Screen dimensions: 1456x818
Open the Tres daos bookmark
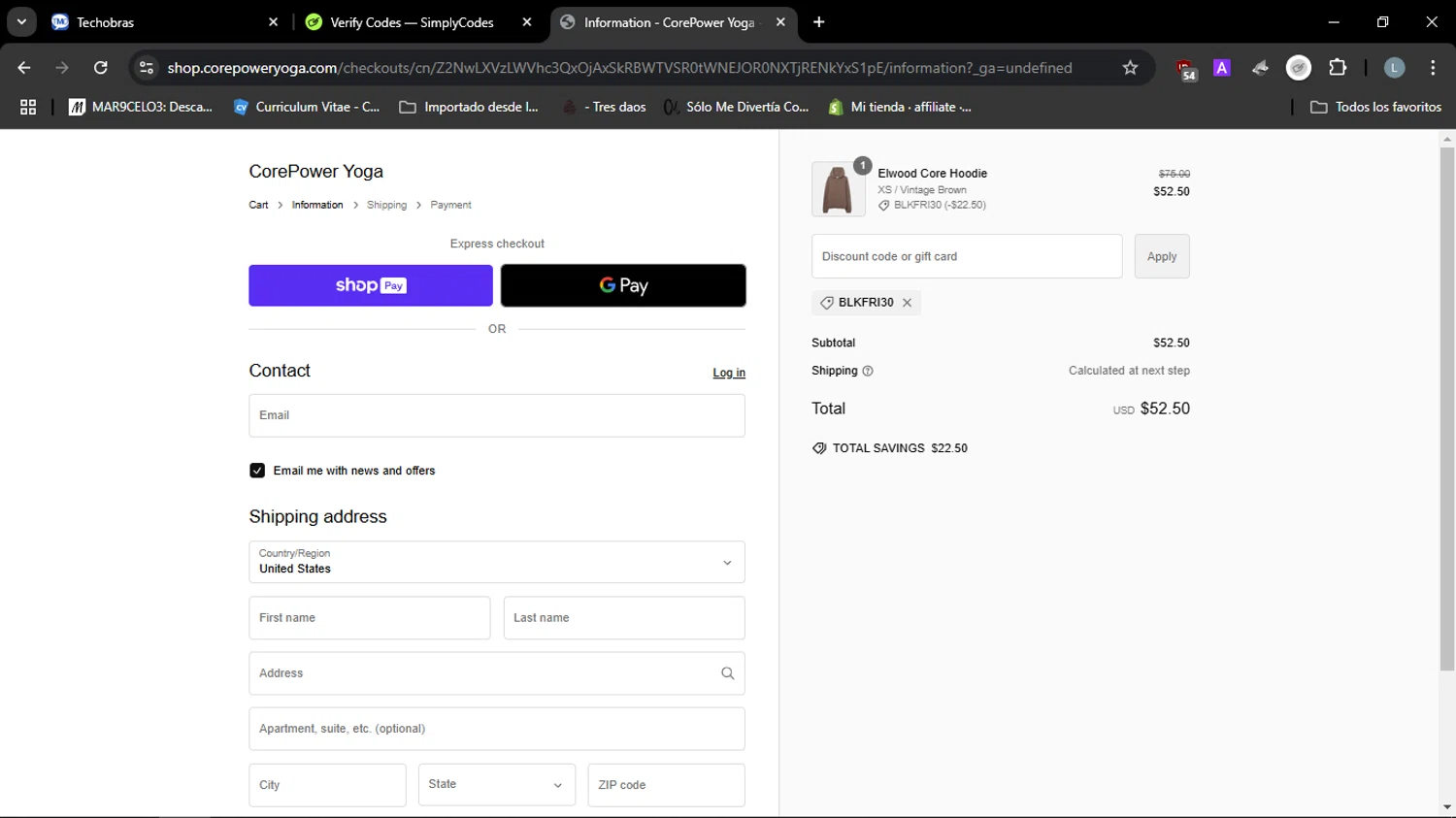(604, 107)
